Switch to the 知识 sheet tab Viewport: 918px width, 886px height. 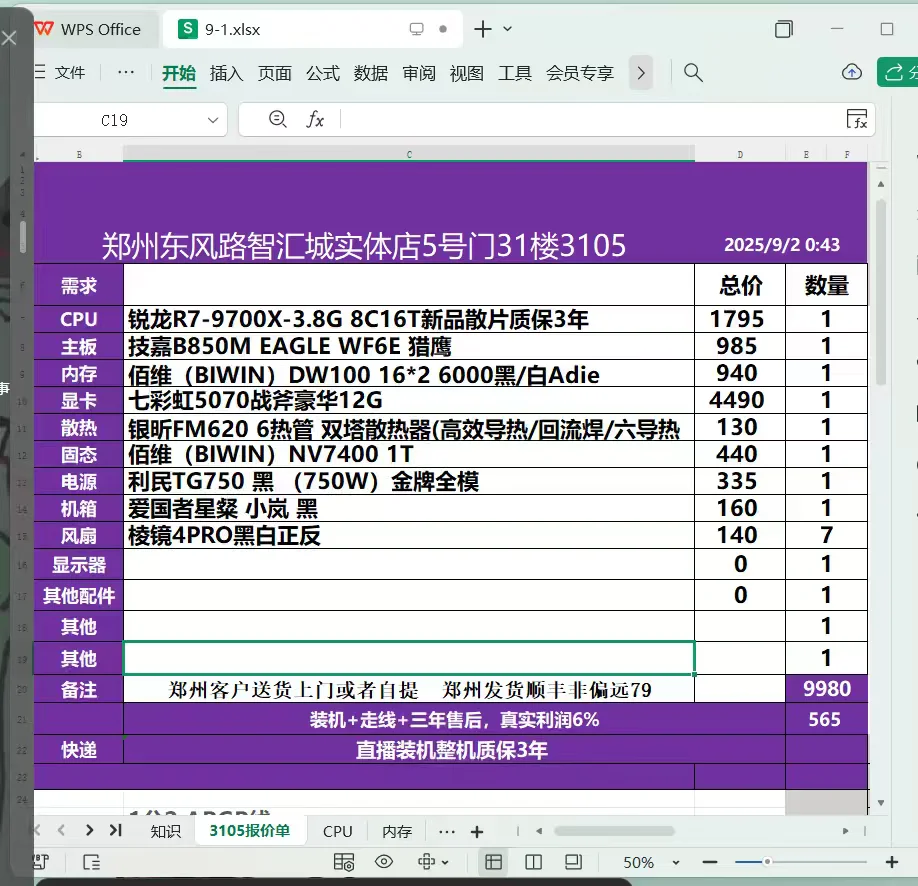[x=166, y=831]
